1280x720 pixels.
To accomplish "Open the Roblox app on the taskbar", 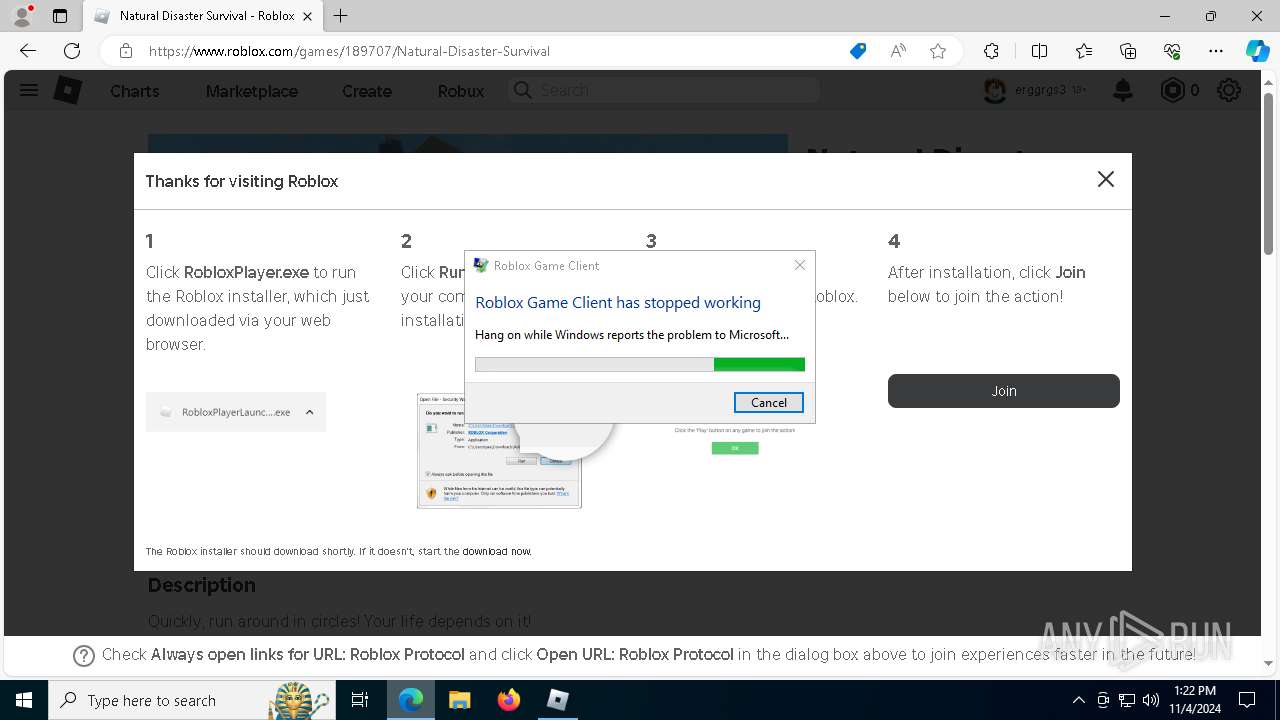I will [557, 700].
